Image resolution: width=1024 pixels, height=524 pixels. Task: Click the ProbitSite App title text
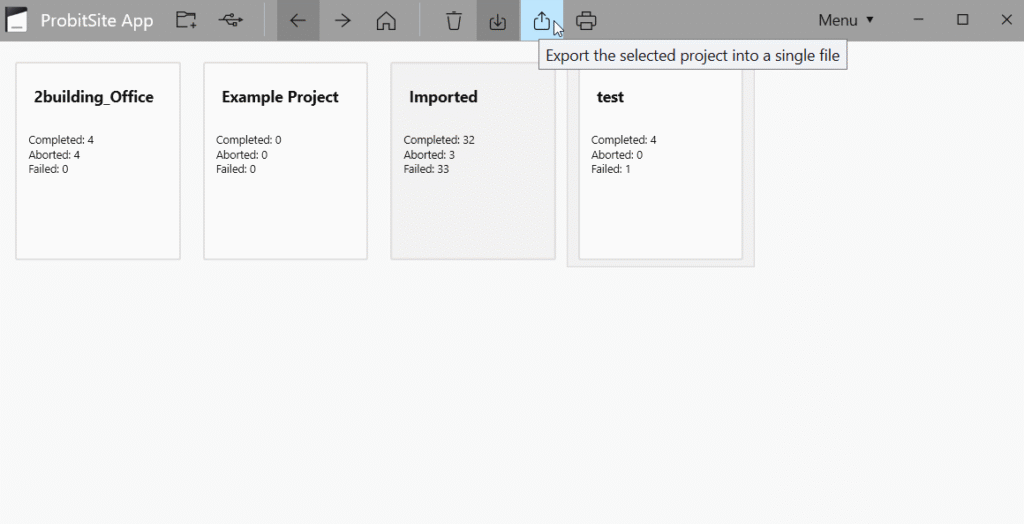pos(97,20)
